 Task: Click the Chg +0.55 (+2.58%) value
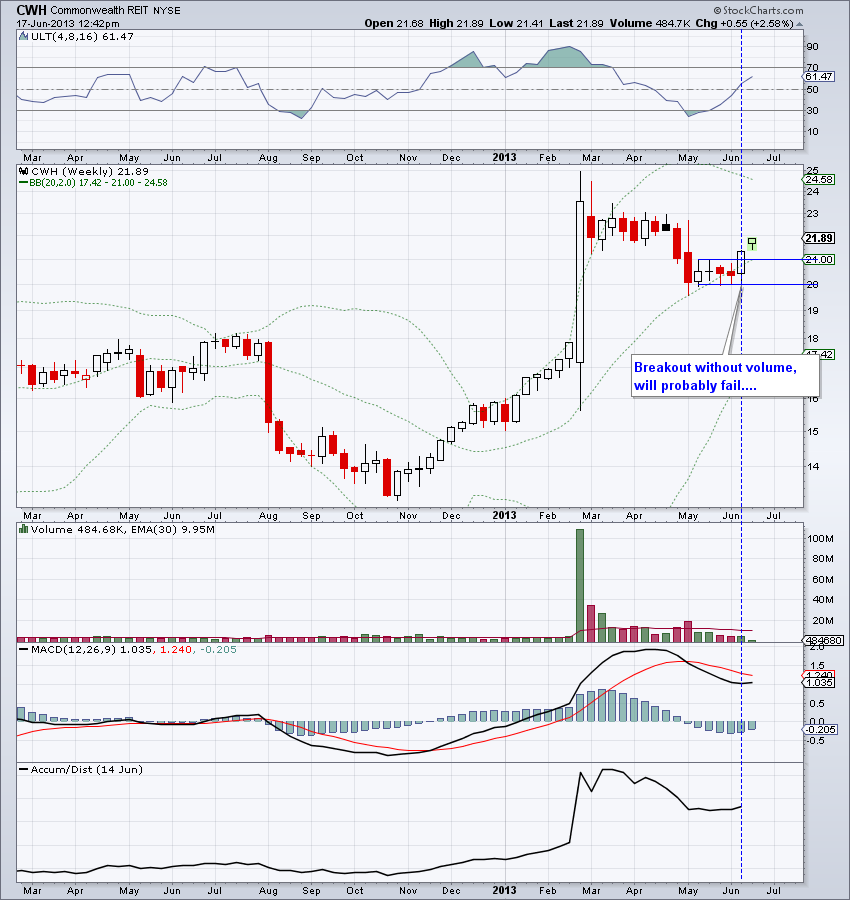coord(745,24)
